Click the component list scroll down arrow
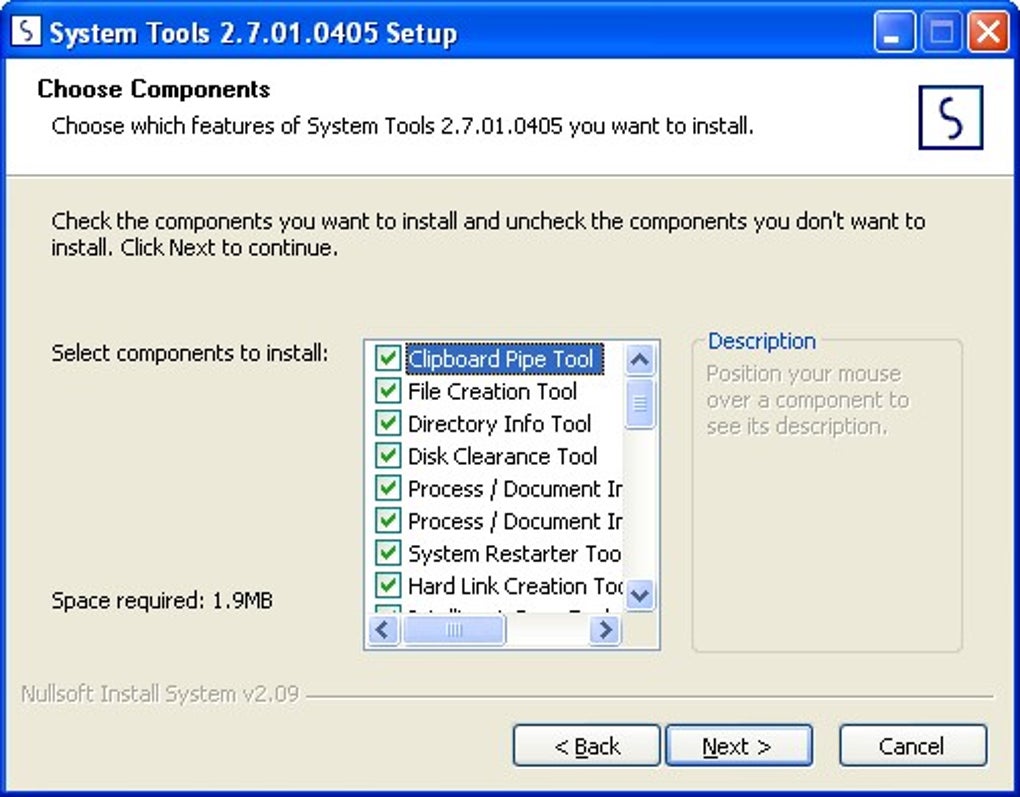Viewport: 1020px width, 797px height. tap(640, 594)
